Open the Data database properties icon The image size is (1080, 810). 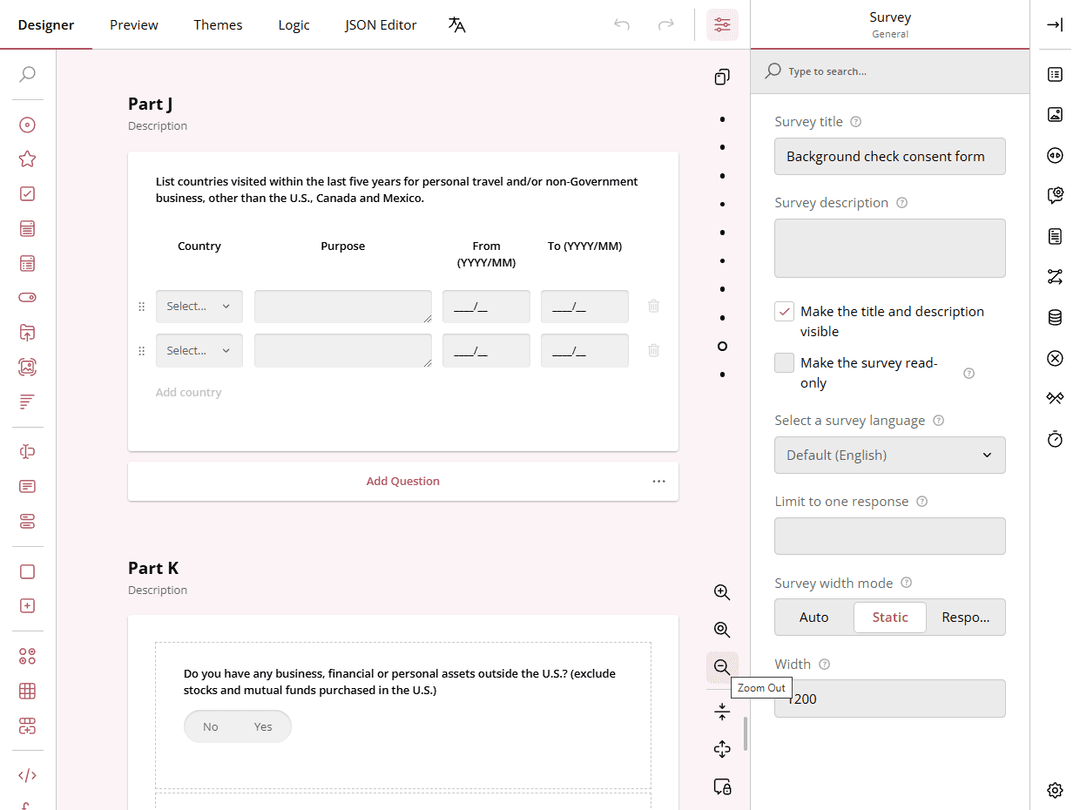[x=1055, y=318]
